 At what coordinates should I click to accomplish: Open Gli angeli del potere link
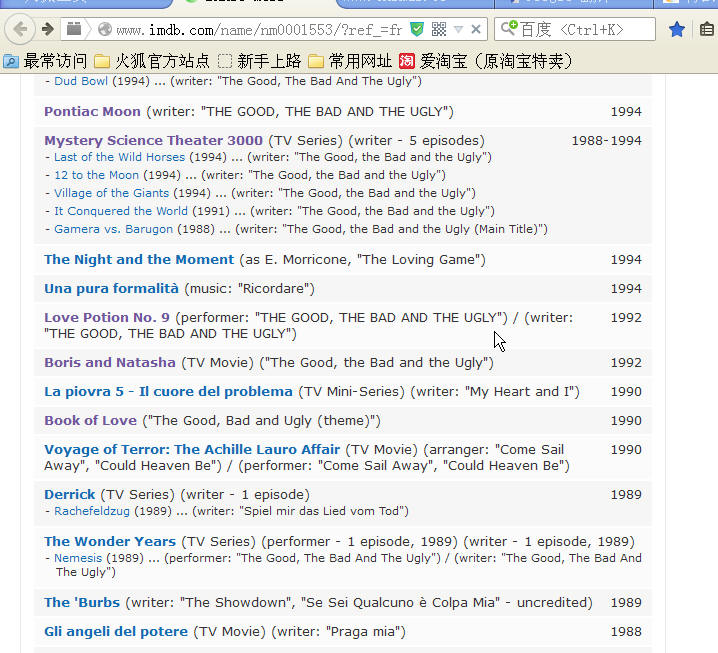(116, 631)
